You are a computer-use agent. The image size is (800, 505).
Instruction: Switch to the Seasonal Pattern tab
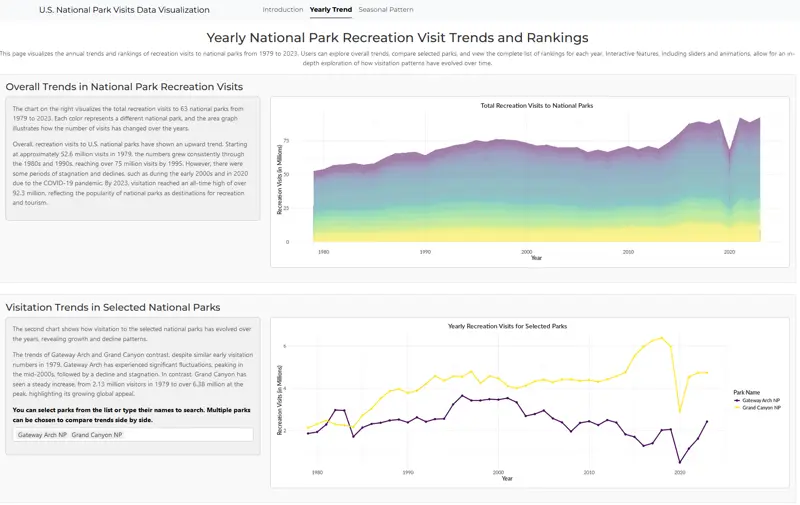(x=385, y=9)
